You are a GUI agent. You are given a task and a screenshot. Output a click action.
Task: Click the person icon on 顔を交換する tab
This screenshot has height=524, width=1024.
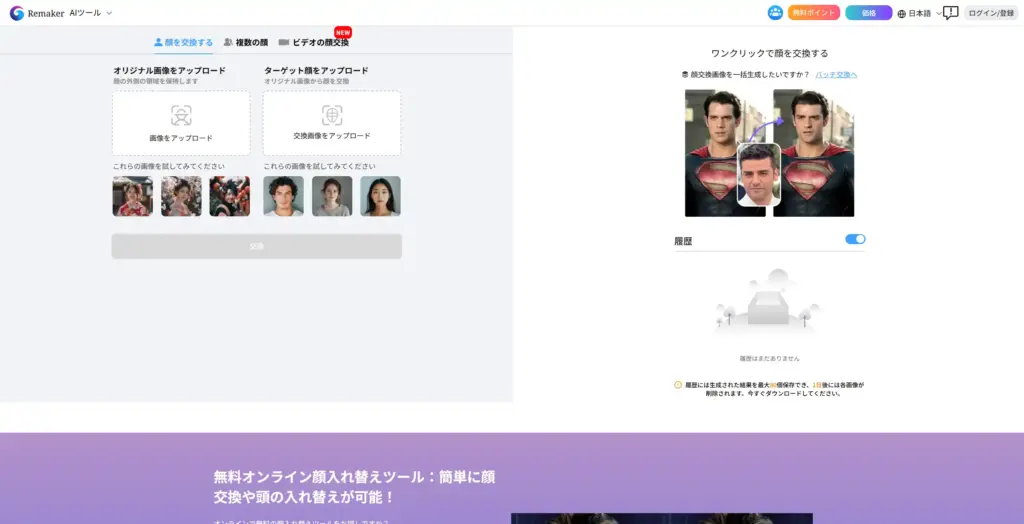pyautogui.click(x=158, y=42)
